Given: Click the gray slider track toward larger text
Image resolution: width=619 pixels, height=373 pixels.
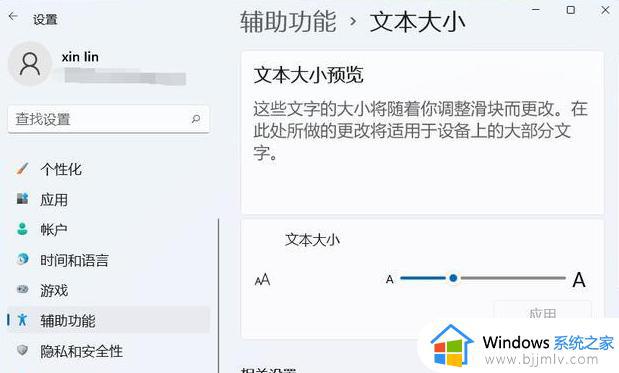Looking at the screenshot, I should (513, 278).
